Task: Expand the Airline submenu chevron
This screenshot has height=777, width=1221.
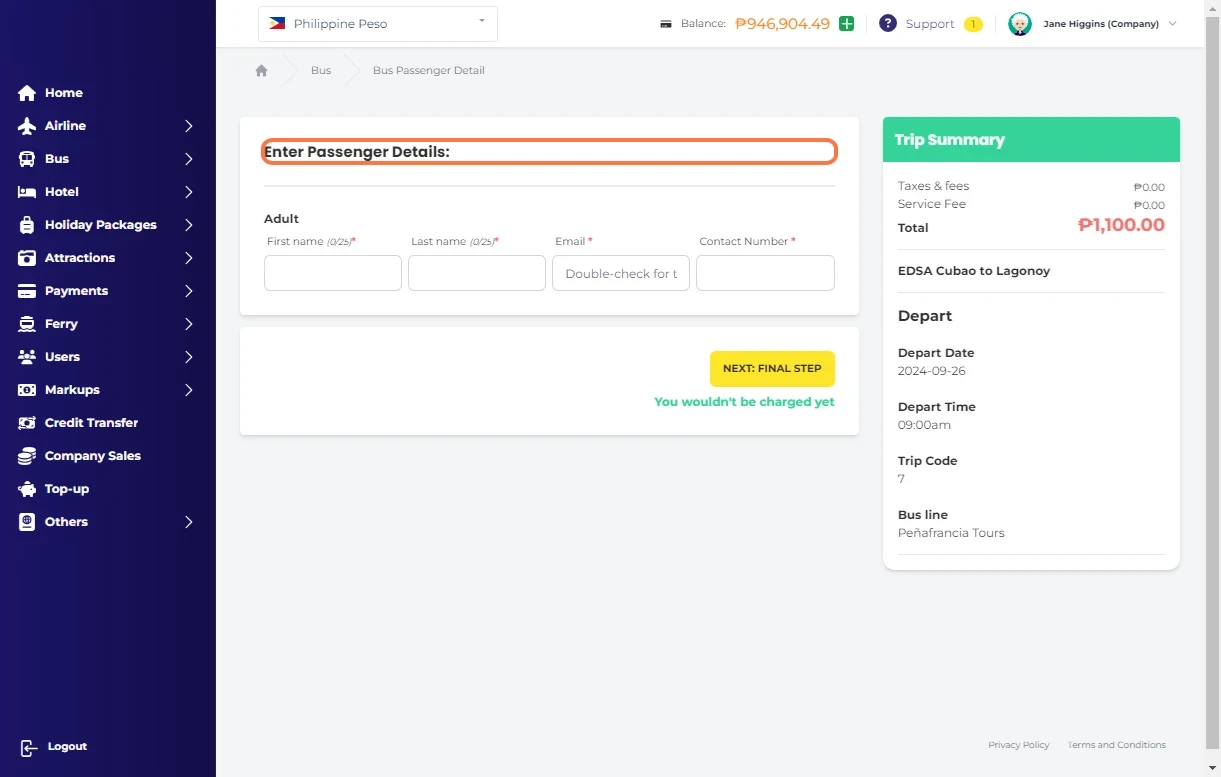Action: tap(188, 126)
